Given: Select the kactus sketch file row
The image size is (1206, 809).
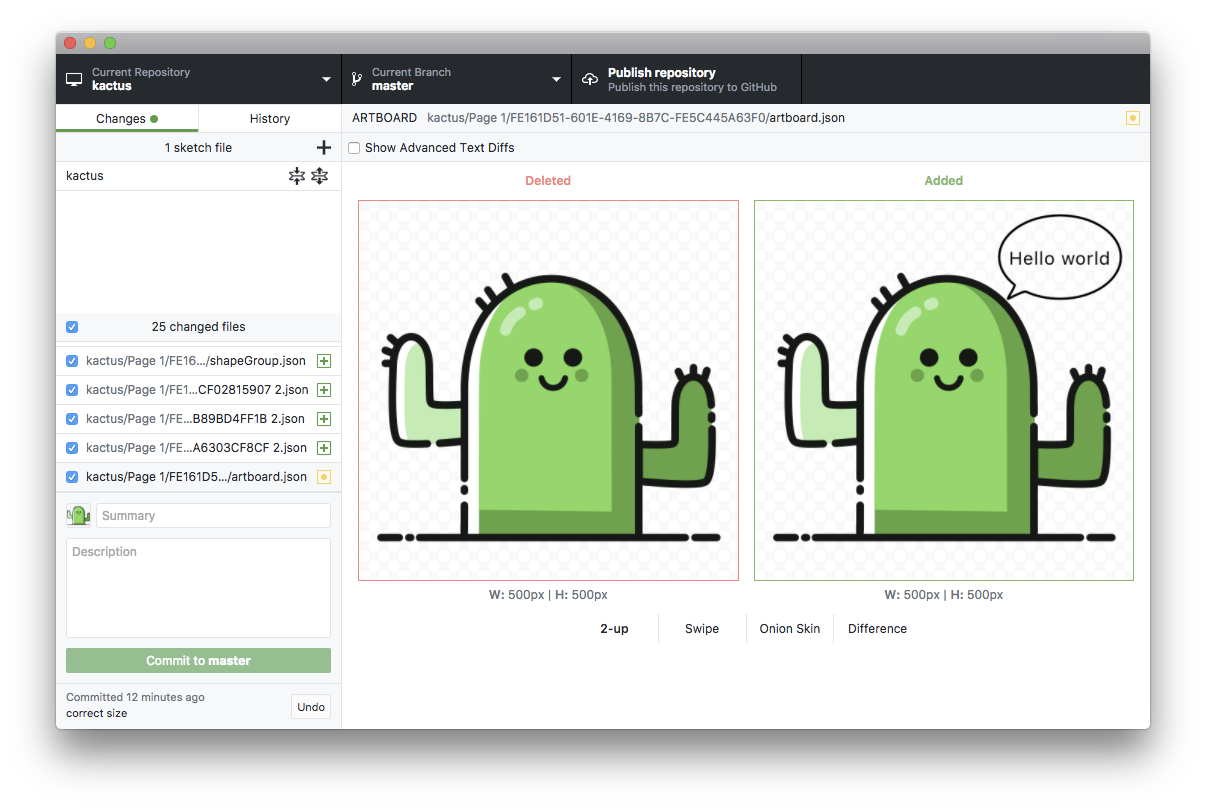Looking at the screenshot, I should click(199, 176).
